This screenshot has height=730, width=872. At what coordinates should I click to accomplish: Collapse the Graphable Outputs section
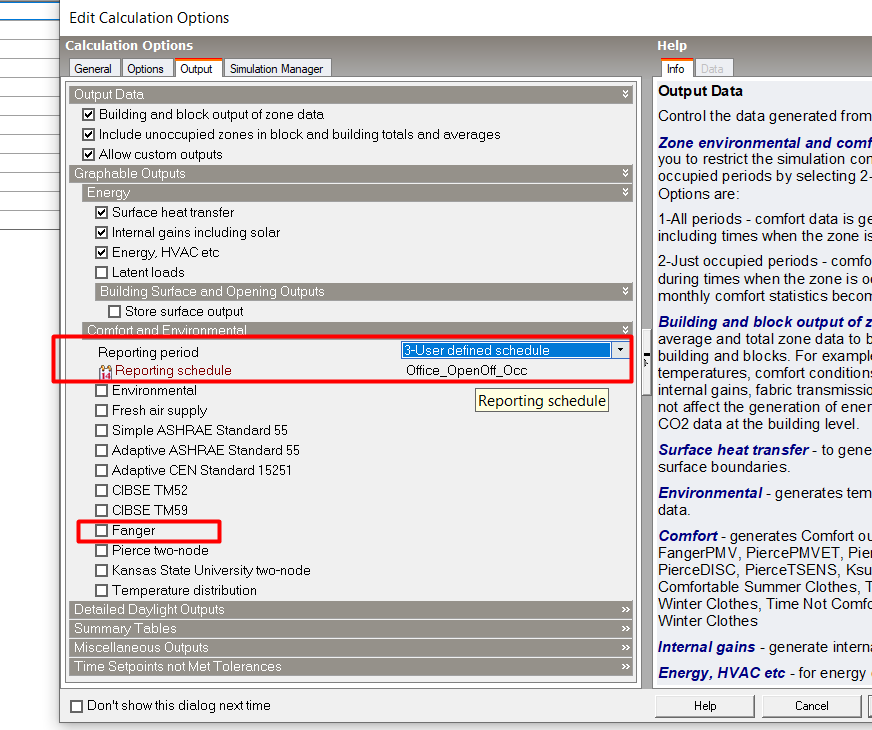(x=626, y=173)
